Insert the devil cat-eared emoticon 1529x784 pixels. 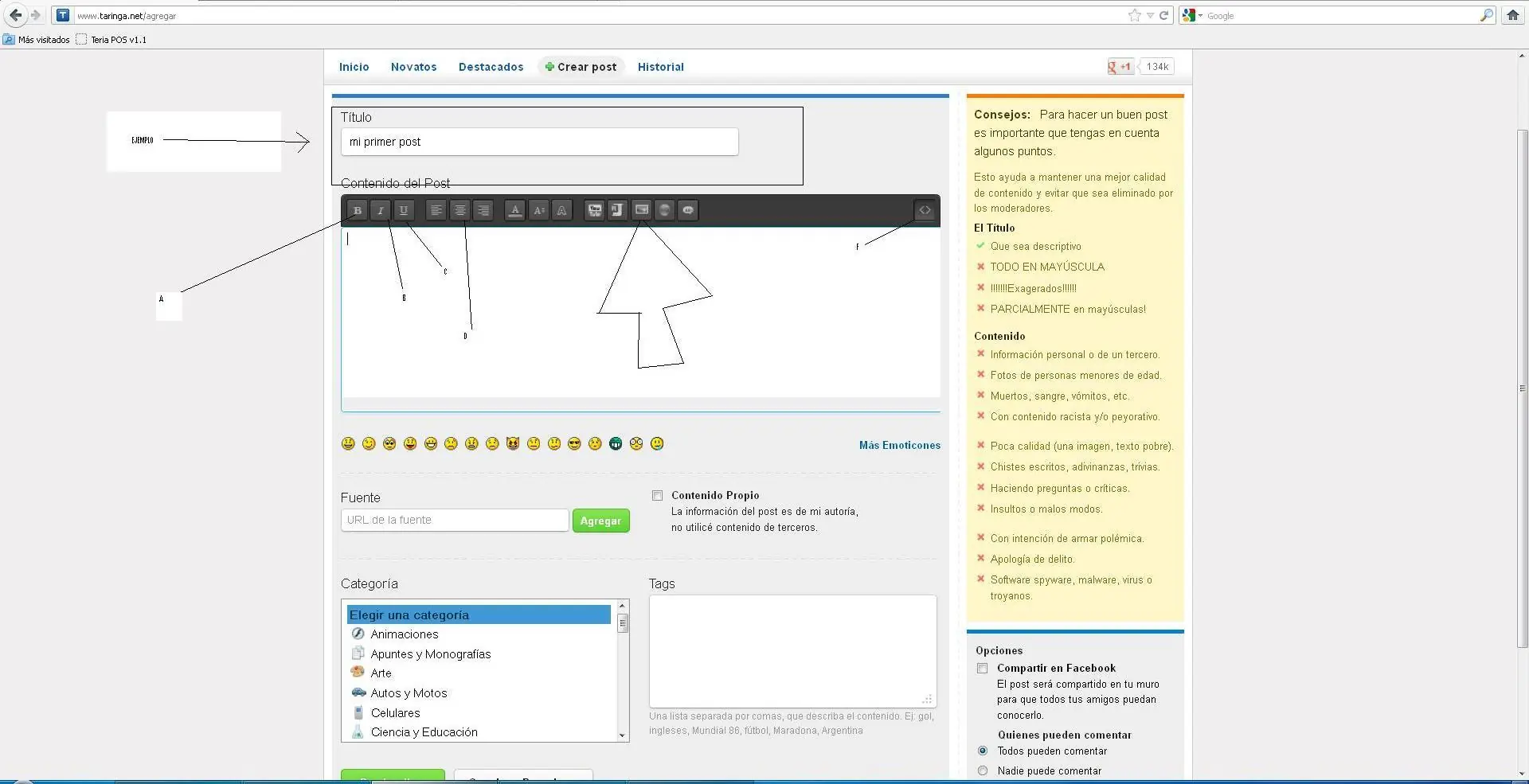click(x=513, y=444)
